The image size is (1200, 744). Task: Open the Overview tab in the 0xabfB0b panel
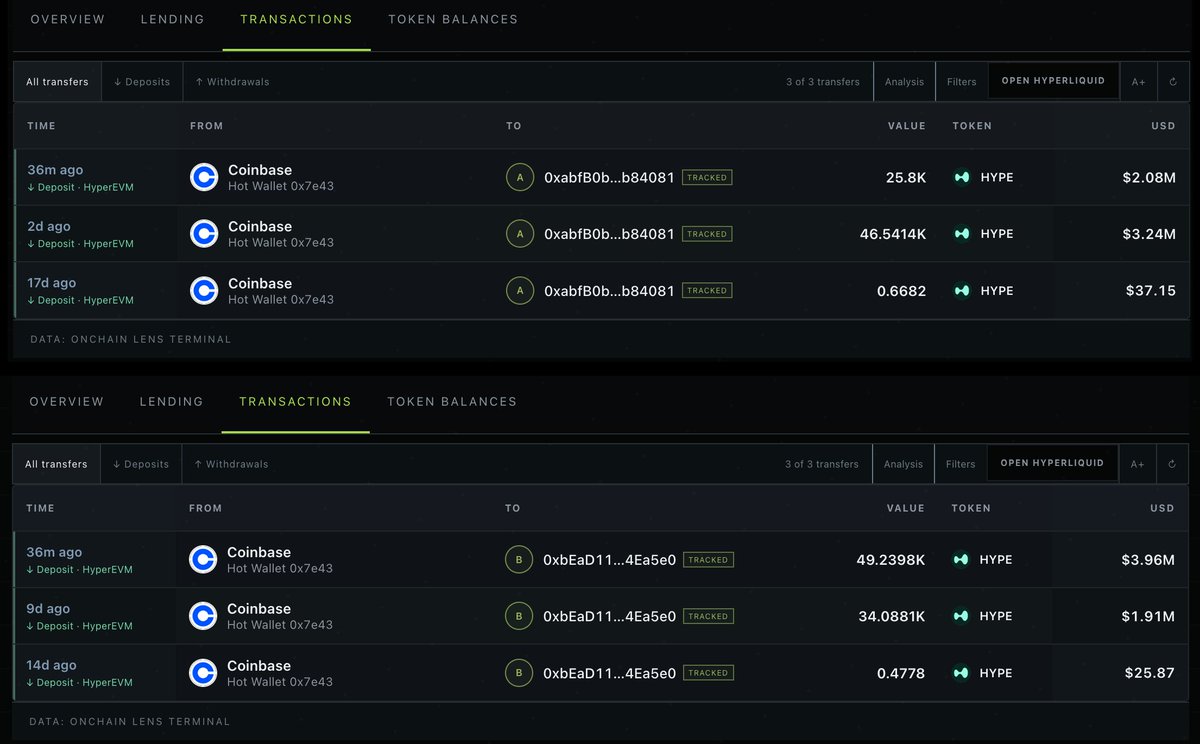tap(67, 19)
